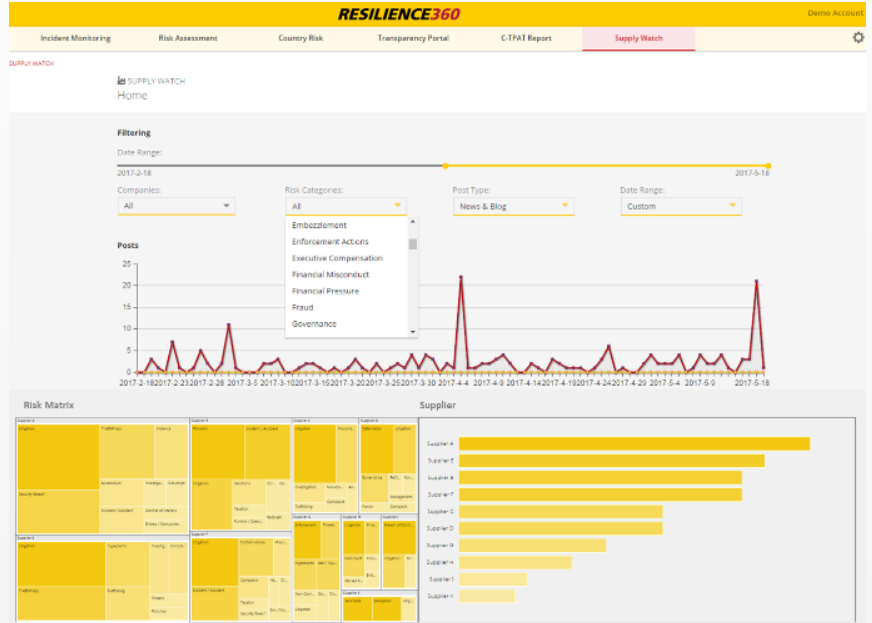Select the Supply Watch tab
This screenshot has height=623, width=872.
click(x=638, y=38)
